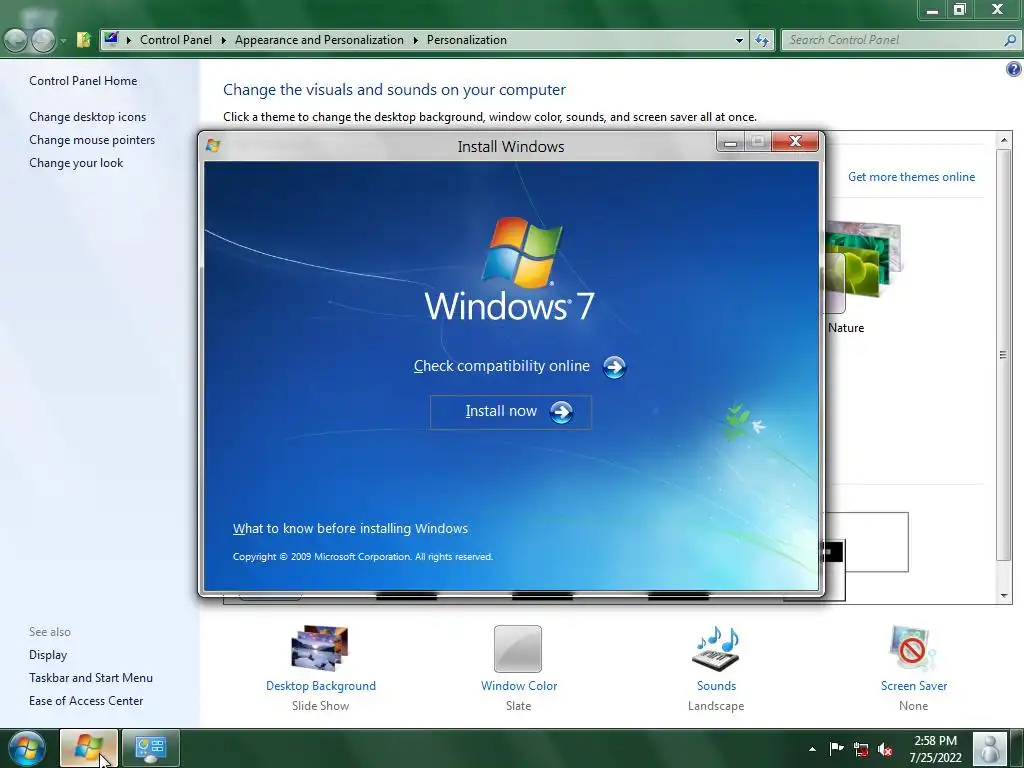Click the Control Panel icon in address bar

[x=111, y=39]
